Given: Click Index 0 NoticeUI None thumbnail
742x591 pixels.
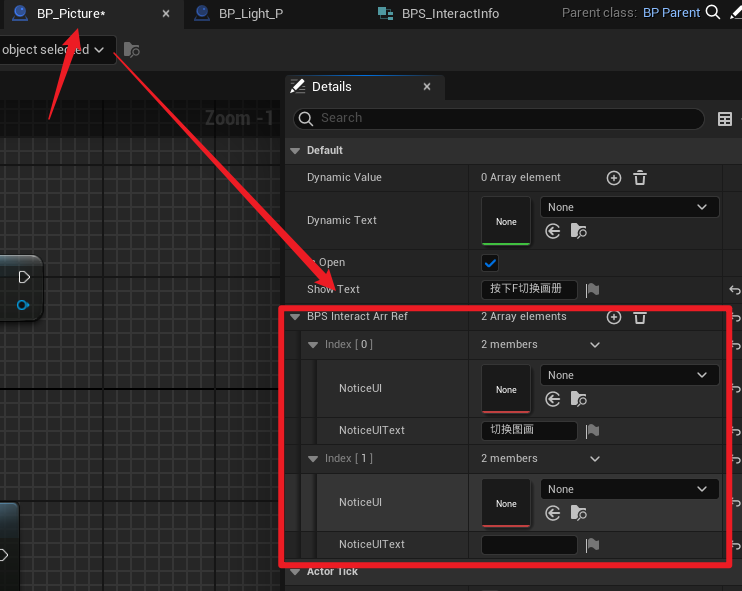Looking at the screenshot, I should 506,389.
